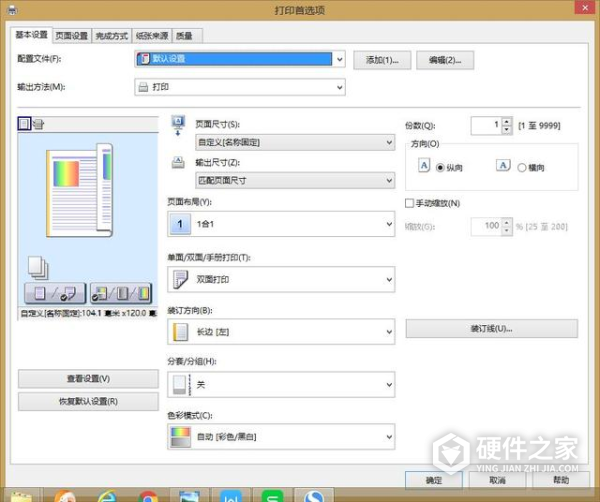600x502 pixels.
Task: Open the Sogou browser icon on taskbar
Action: pos(314,496)
